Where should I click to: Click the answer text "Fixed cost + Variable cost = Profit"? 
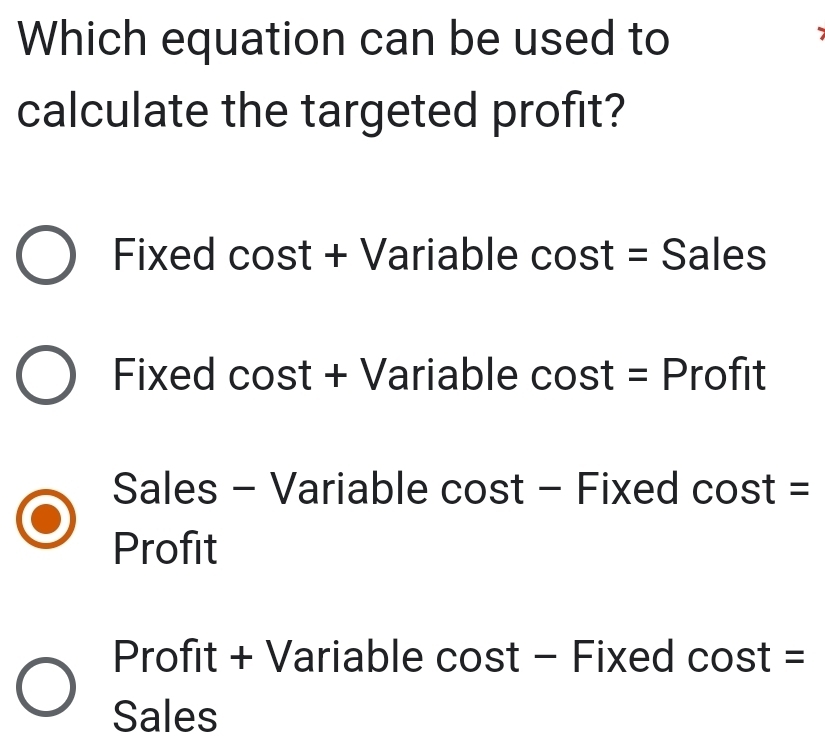439,376
